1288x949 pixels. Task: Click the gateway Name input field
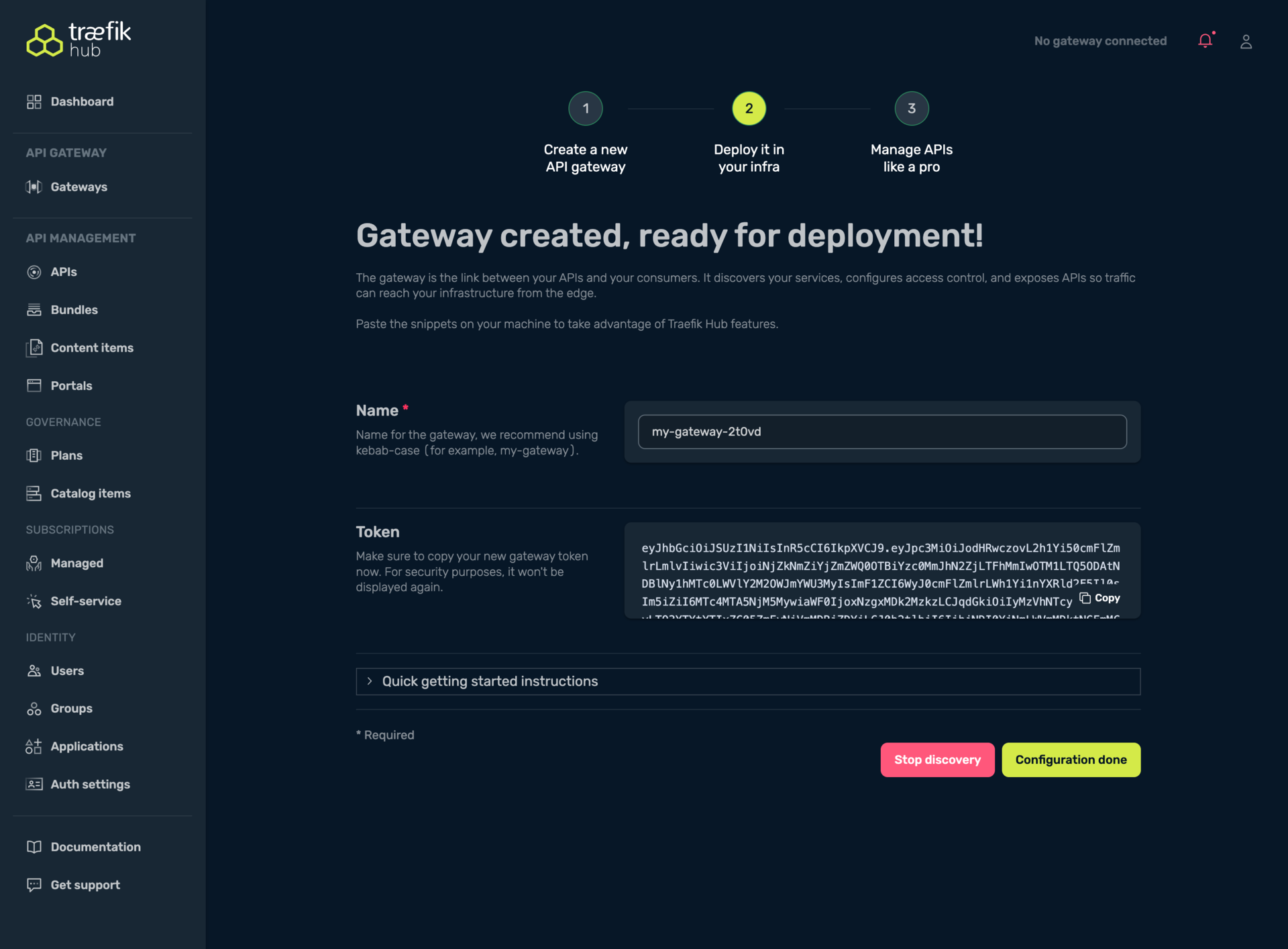882,432
